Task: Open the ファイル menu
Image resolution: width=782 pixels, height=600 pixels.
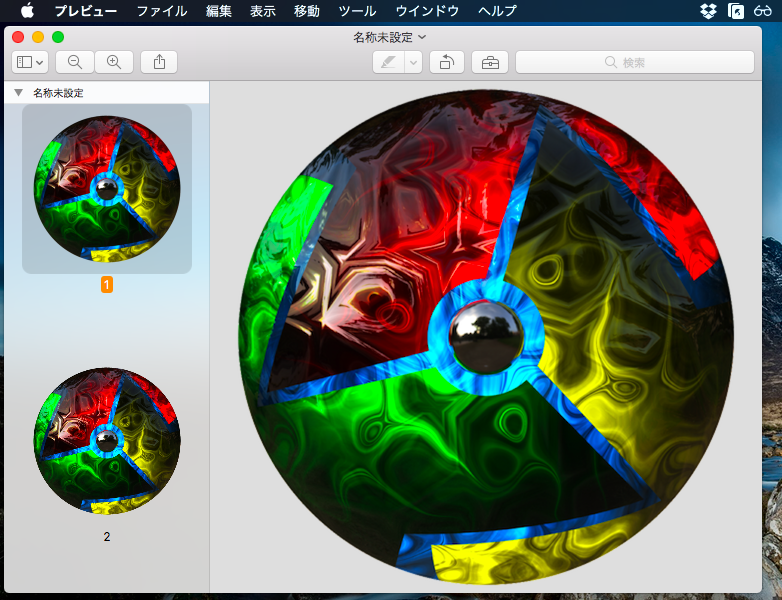Action: click(x=162, y=10)
